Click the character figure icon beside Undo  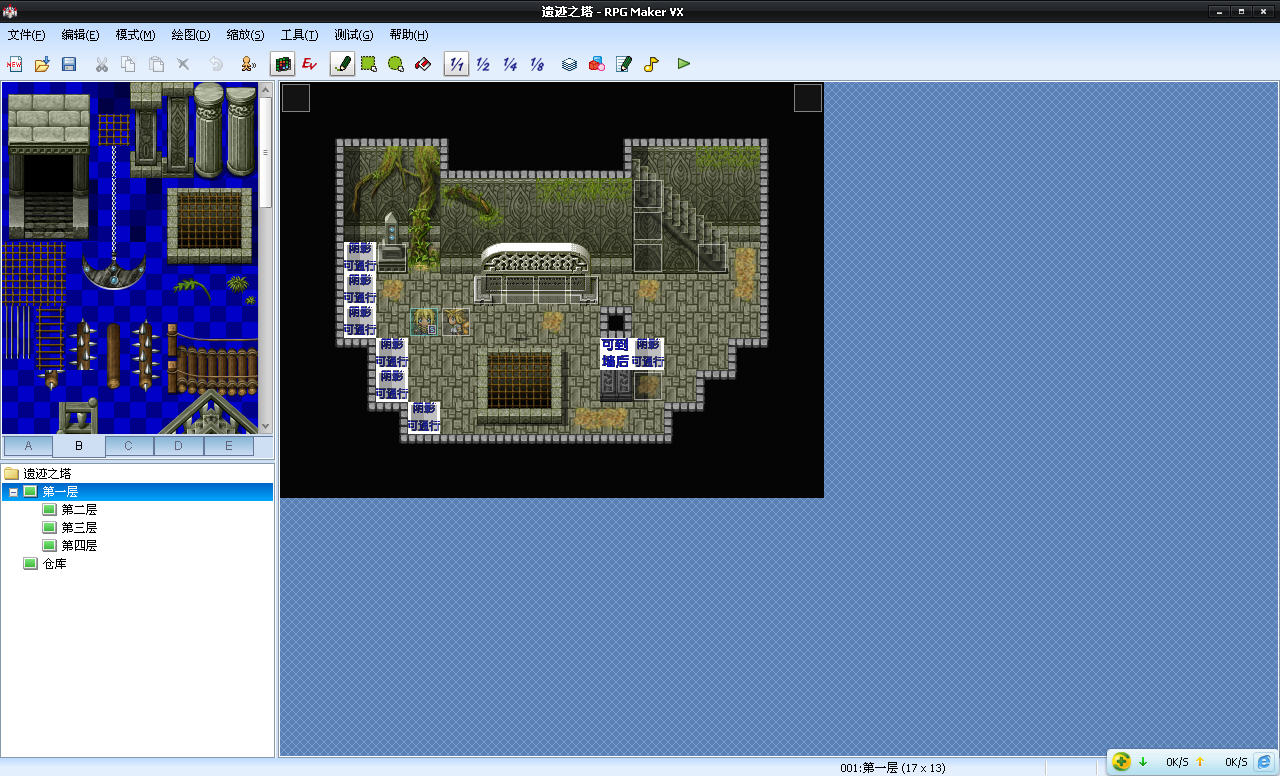click(x=248, y=64)
